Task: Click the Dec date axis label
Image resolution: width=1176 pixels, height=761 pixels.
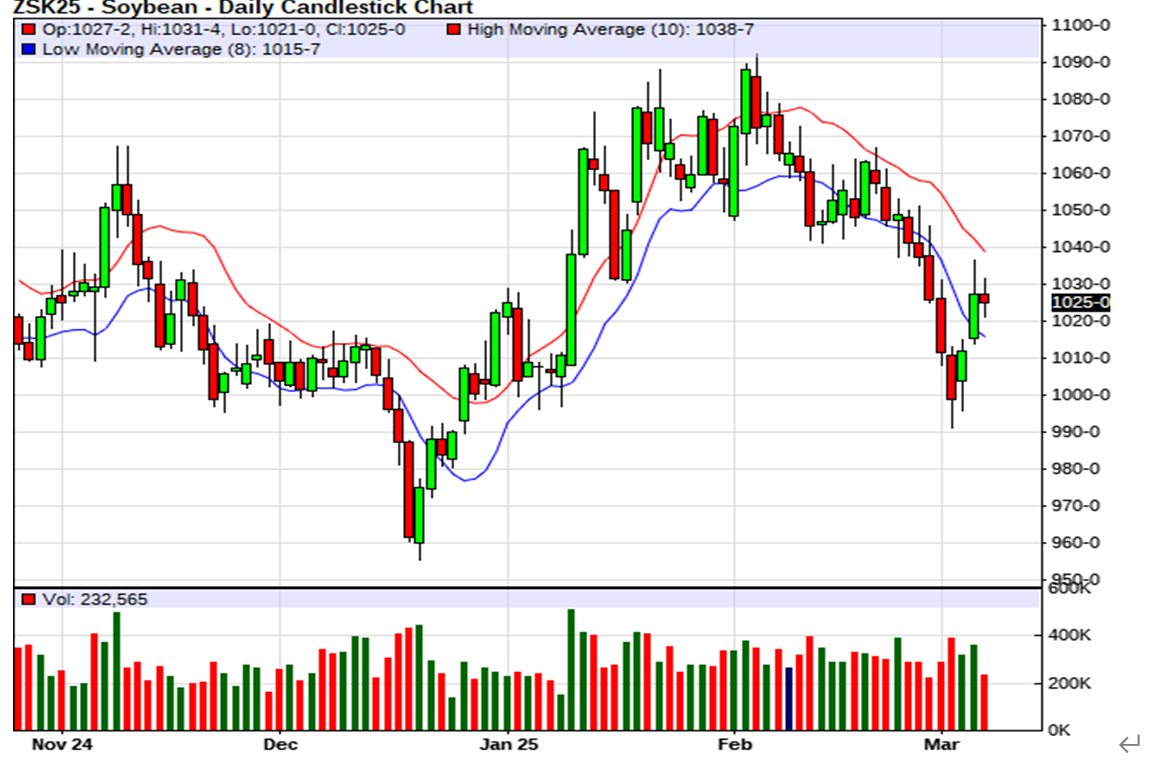Action: click(281, 744)
